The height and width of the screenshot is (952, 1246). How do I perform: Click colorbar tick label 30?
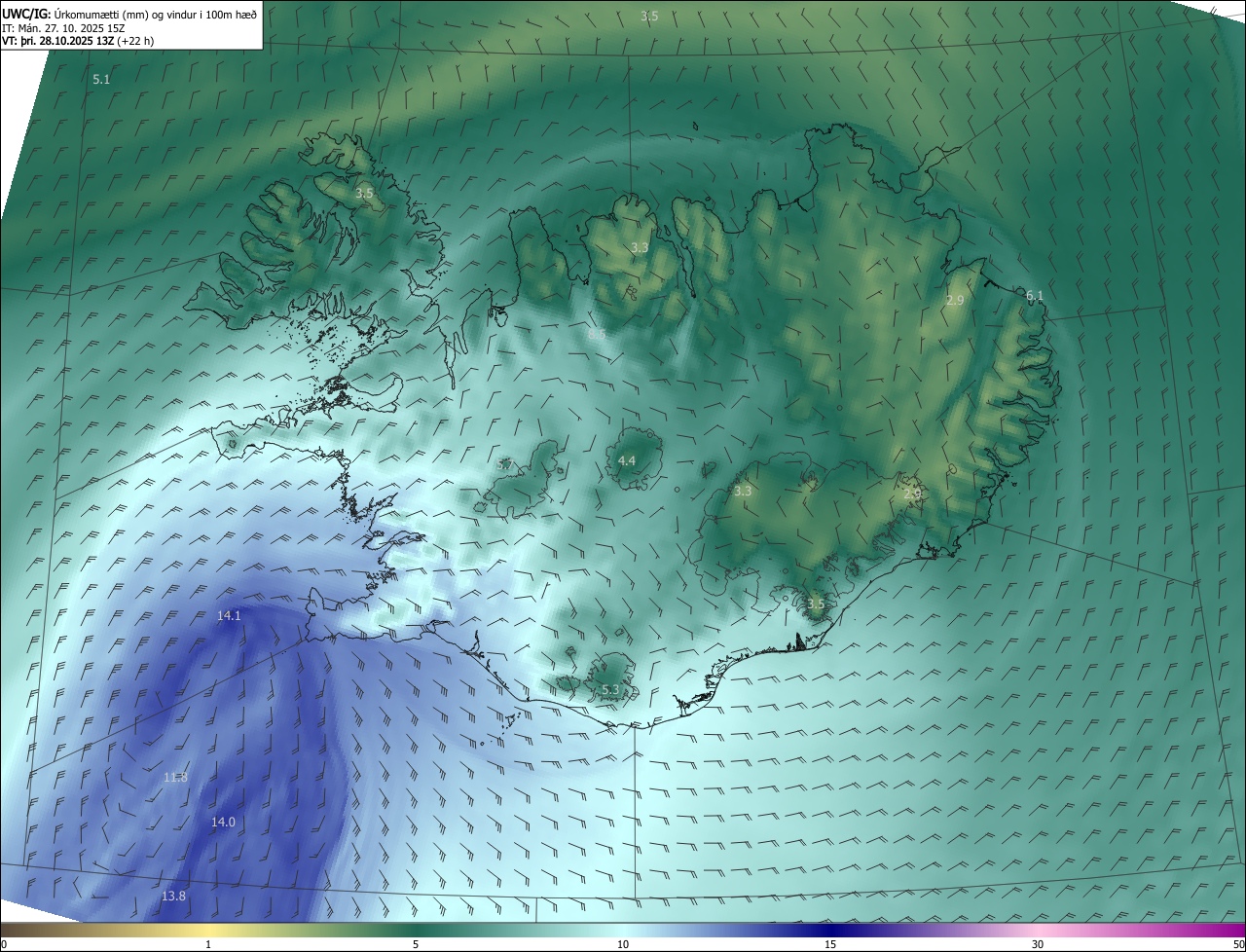(x=1038, y=944)
